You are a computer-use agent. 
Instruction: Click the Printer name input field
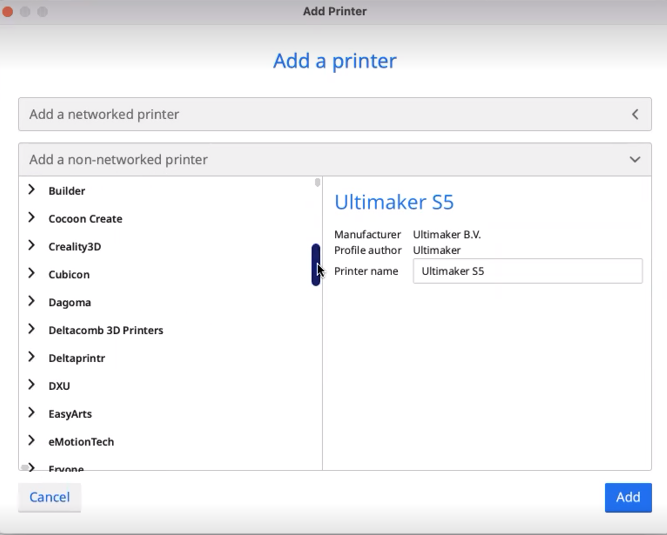[x=527, y=271]
